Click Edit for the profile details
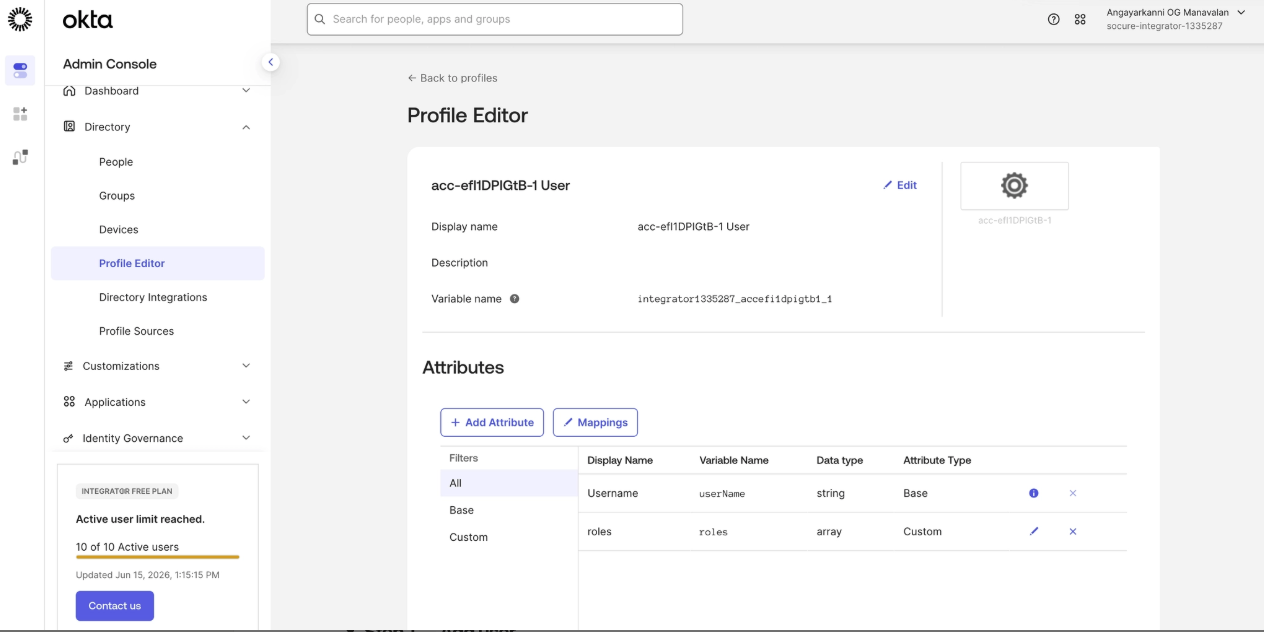The height and width of the screenshot is (632, 1264). click(x=900, y=185)
